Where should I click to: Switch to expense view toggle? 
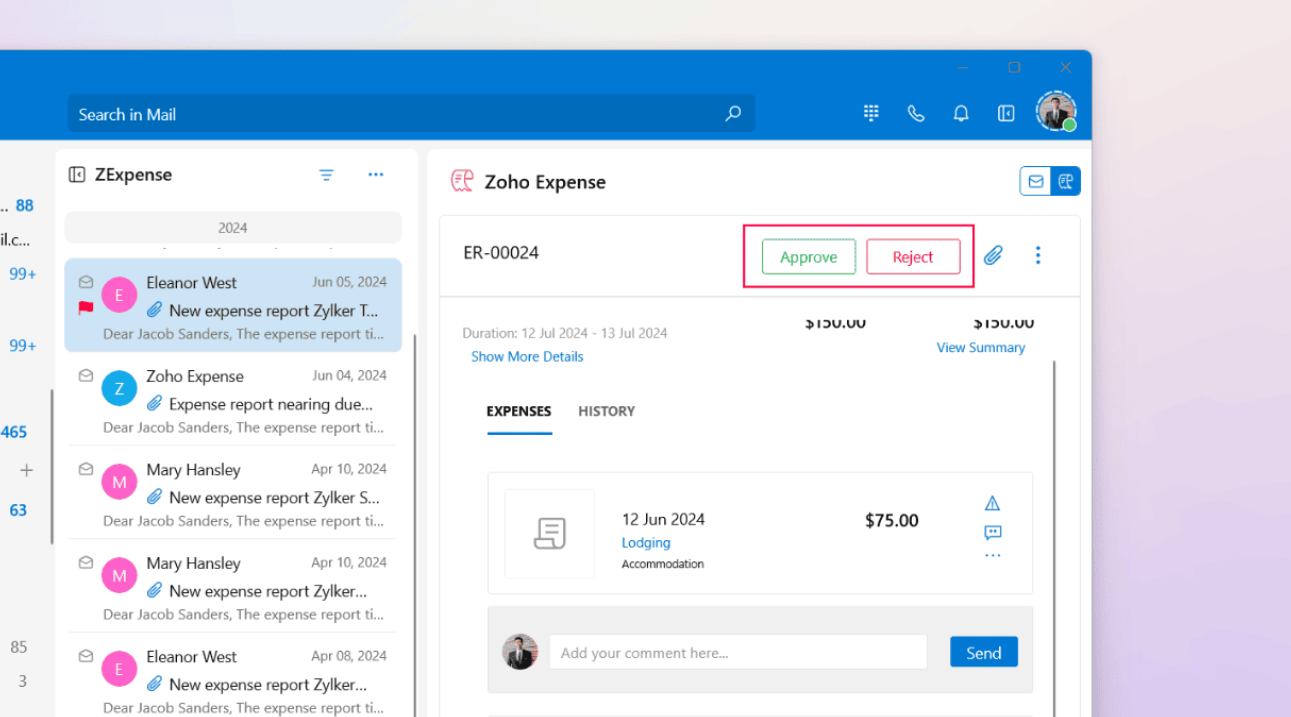[x=1066, y=181]
